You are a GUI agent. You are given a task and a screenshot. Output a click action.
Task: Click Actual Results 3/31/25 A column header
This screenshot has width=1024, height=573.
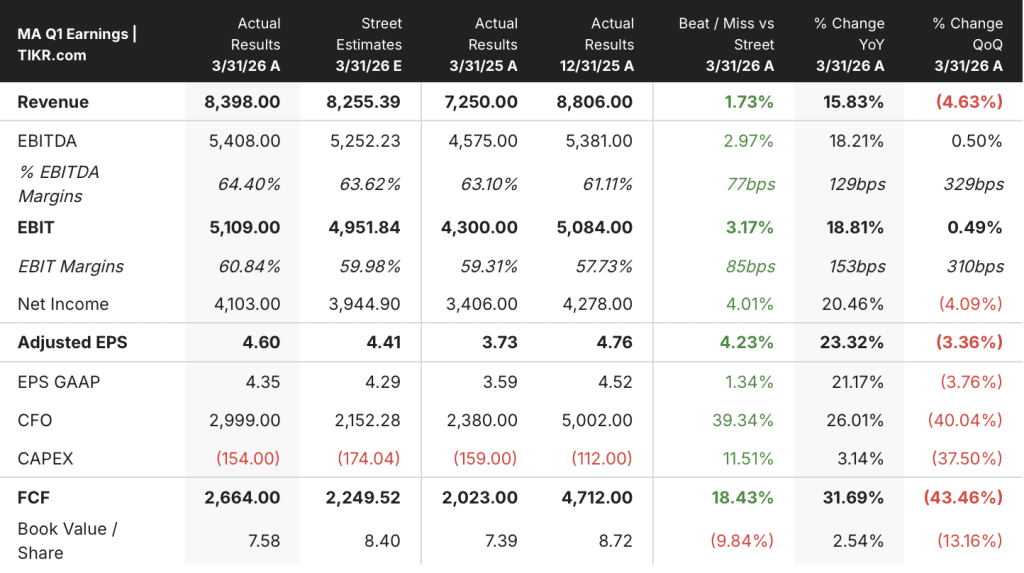point(483,44)
